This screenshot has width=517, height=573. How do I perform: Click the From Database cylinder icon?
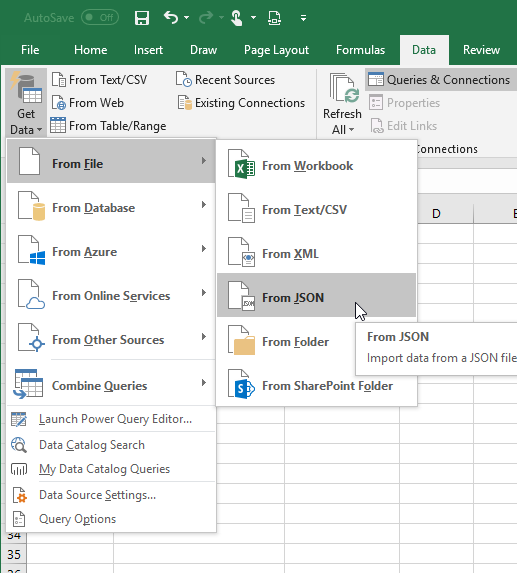coord(32,206)
